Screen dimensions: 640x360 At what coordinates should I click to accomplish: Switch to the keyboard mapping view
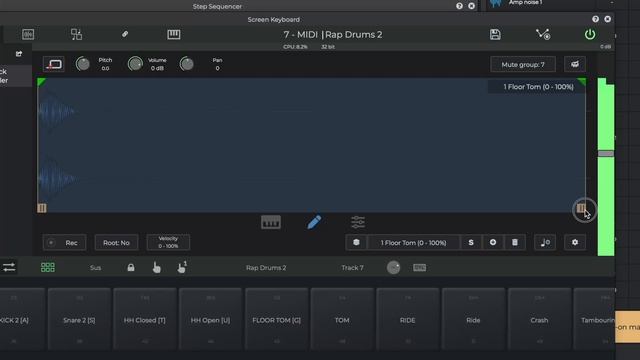(271, 222)
